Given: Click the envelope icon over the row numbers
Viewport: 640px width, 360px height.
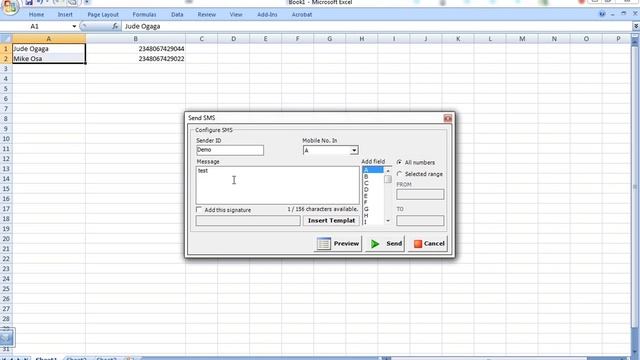Looking at the screenshot, I should pyautogui.click(x=7, y=338).
